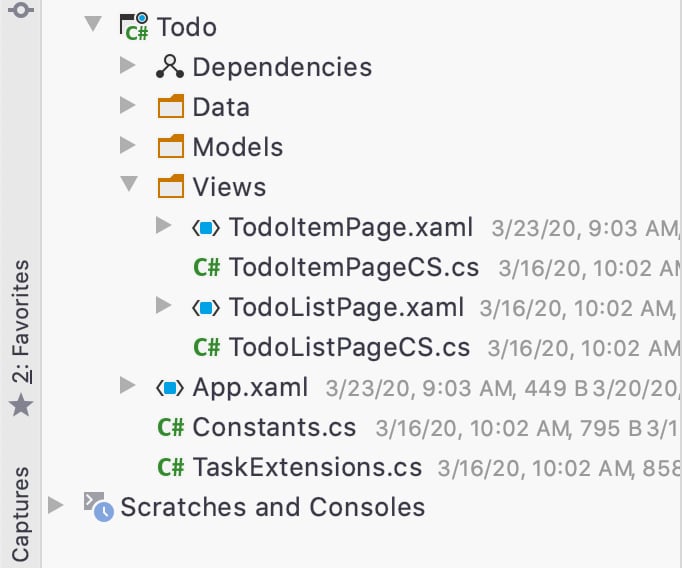Click the Models folder icon

(171, 147)
